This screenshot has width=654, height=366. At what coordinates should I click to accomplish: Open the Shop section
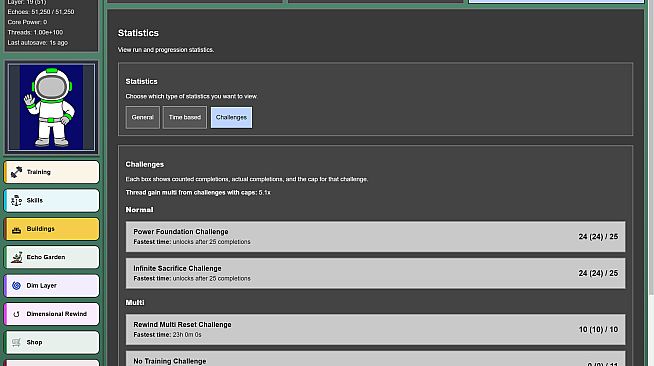point(52,342)
